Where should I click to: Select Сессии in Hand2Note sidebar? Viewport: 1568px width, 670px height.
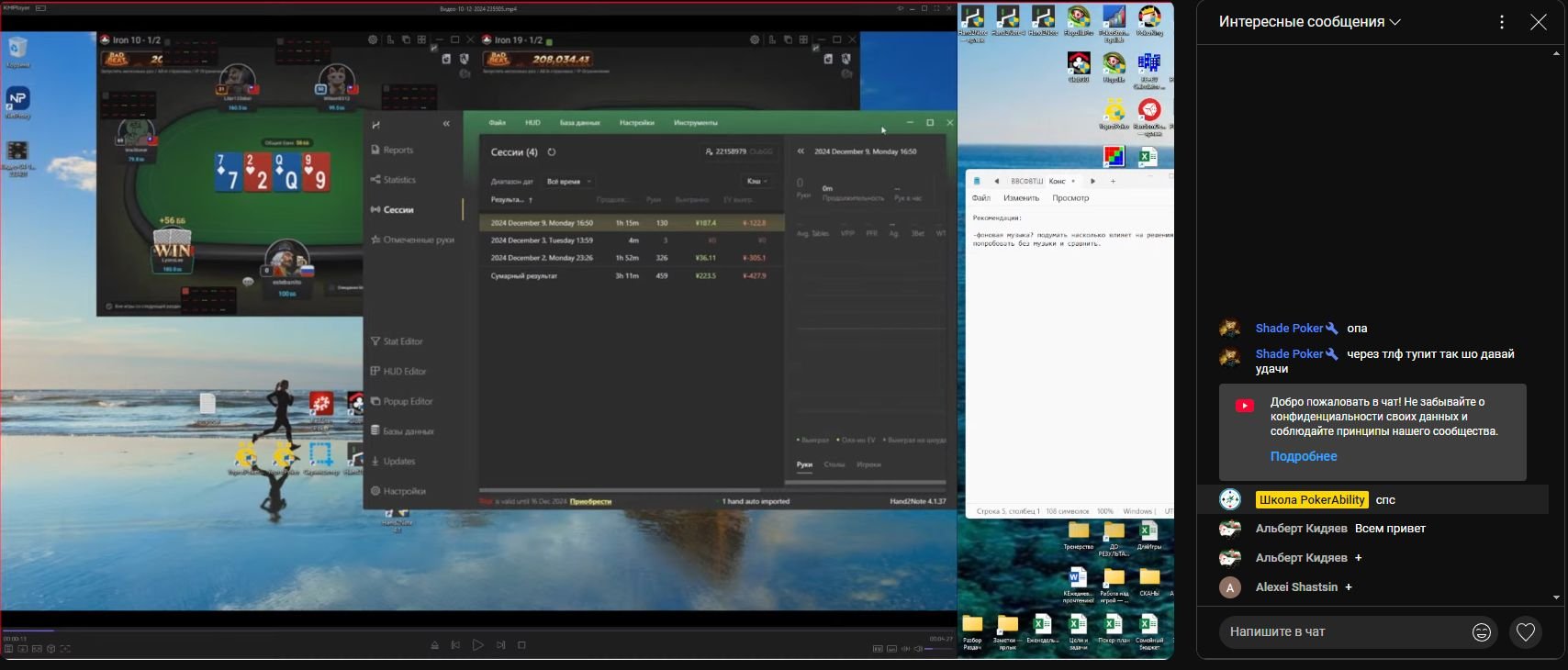point(392,209)
